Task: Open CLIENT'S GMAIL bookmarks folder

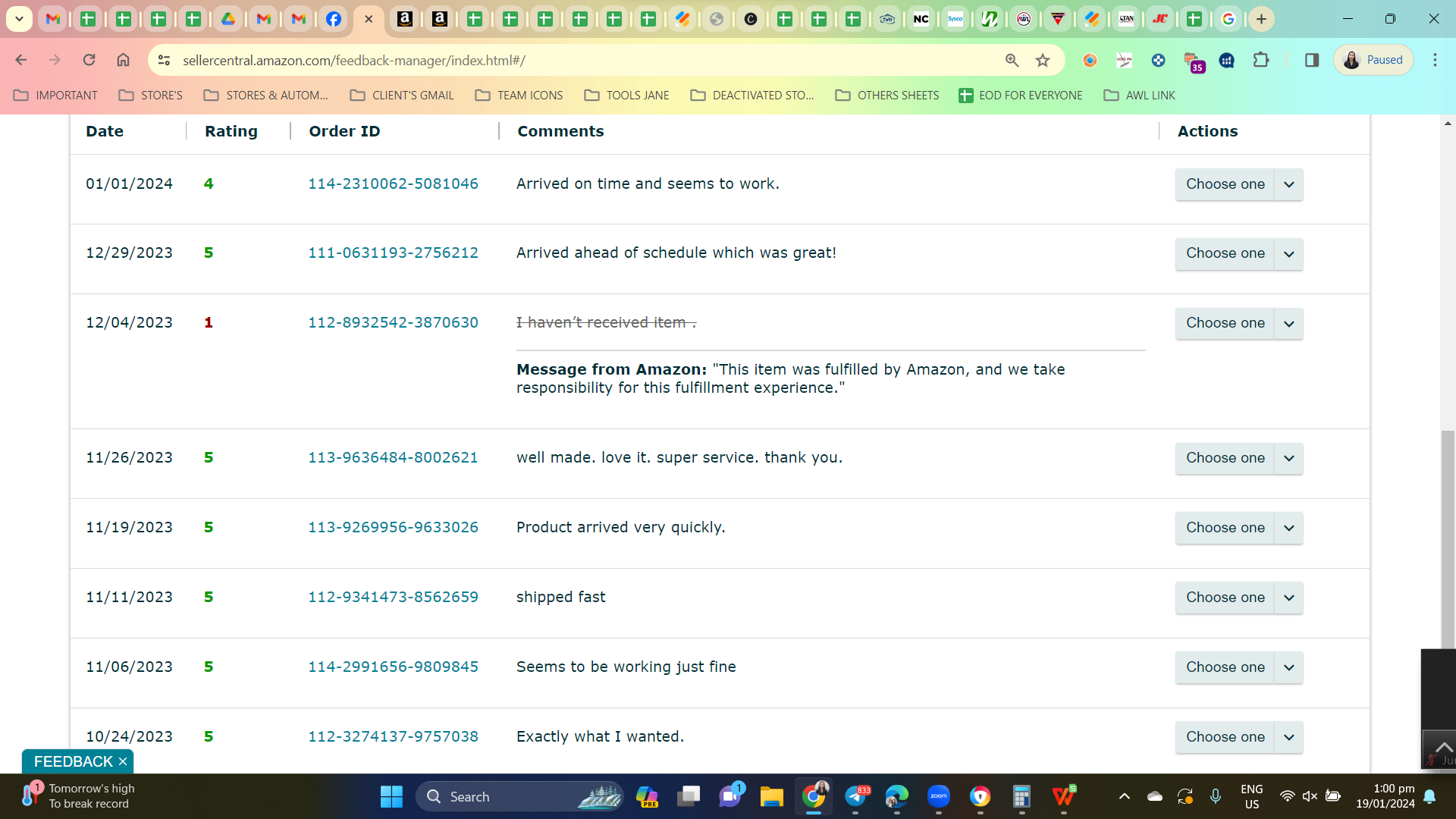Action: 402,96
